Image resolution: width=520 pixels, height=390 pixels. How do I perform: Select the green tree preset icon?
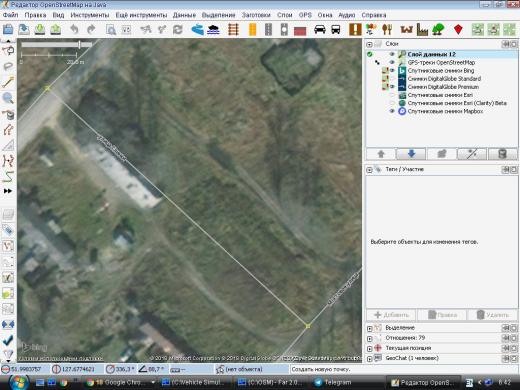[438, 30]
